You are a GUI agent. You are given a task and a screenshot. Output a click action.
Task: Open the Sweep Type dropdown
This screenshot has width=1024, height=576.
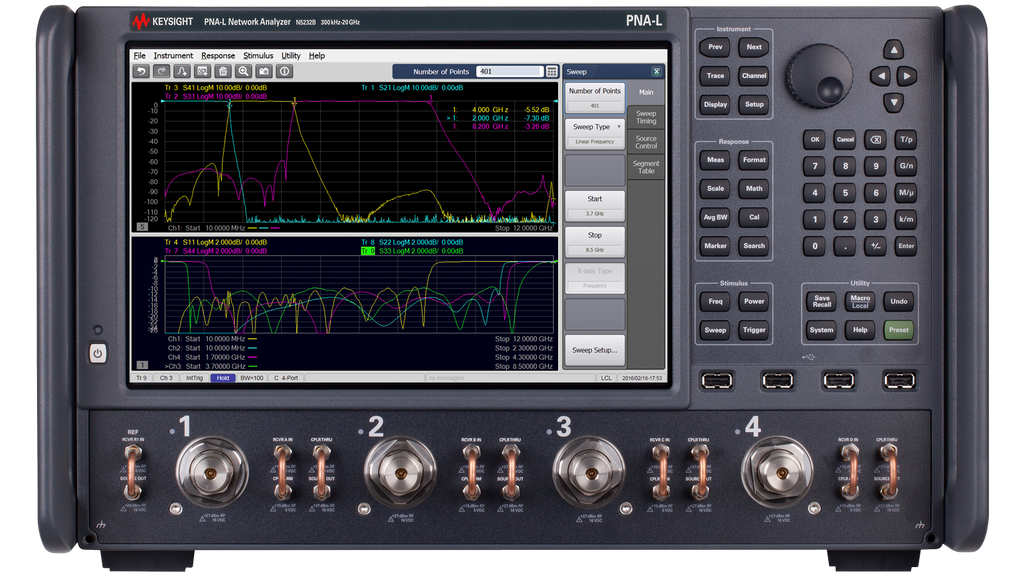point(595,127)
